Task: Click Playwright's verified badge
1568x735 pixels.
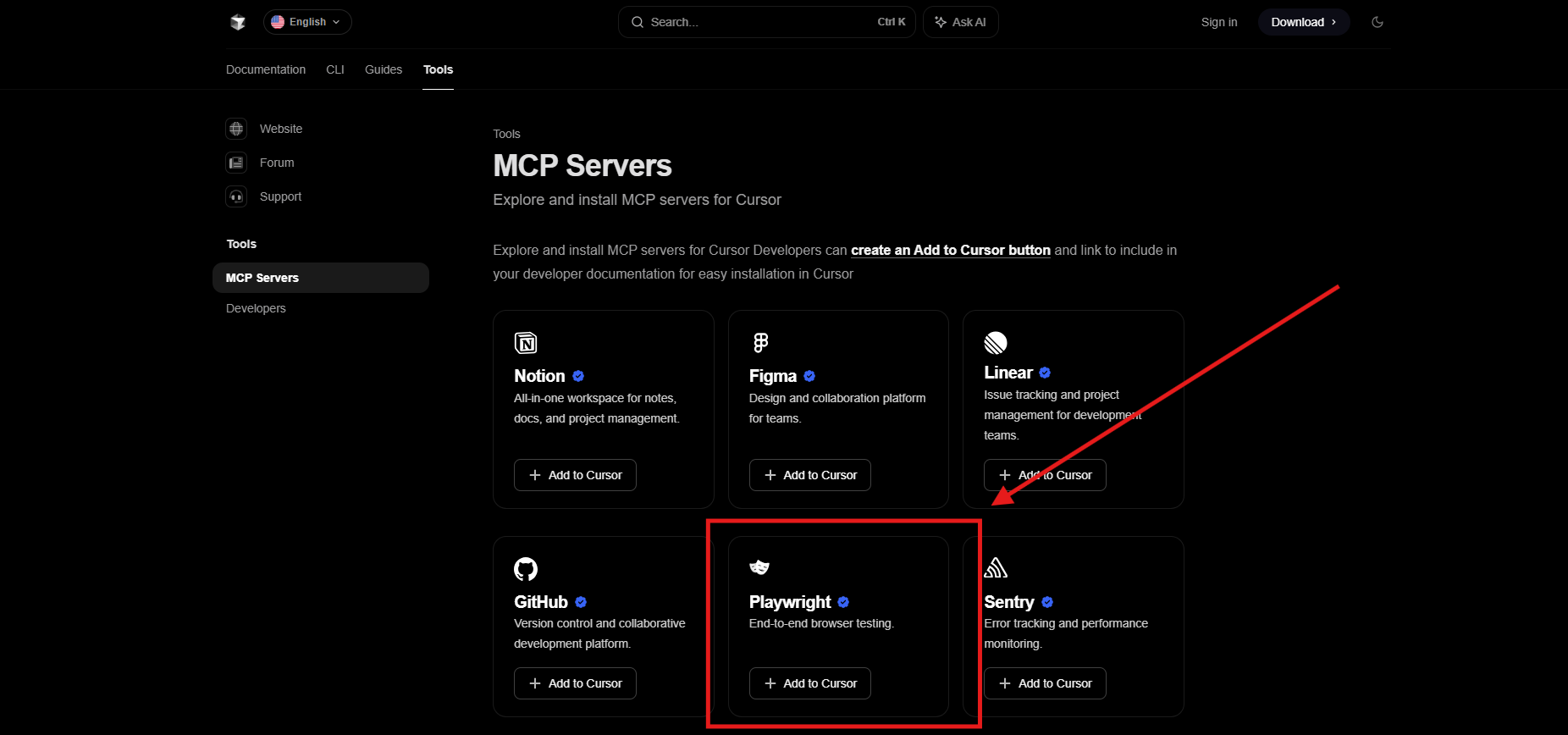Action: [843, 602]
